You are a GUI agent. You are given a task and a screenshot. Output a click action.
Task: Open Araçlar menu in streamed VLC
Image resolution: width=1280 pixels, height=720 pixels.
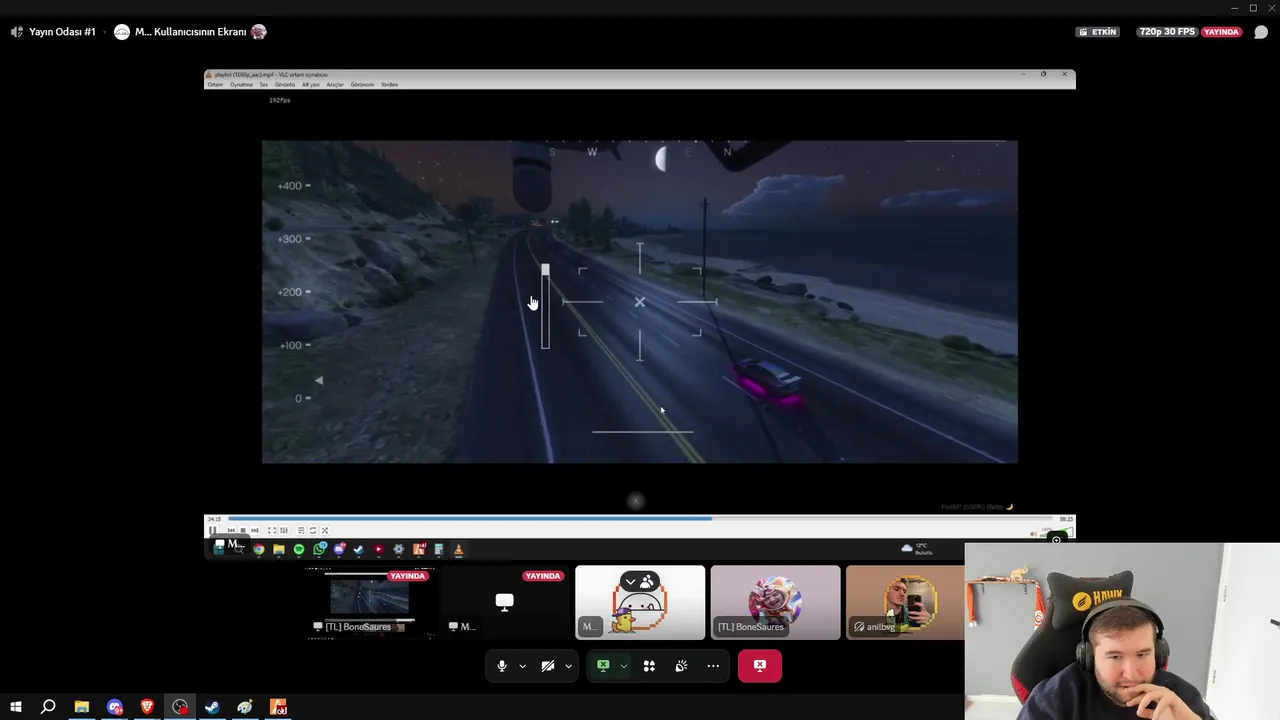click(335, 85)
